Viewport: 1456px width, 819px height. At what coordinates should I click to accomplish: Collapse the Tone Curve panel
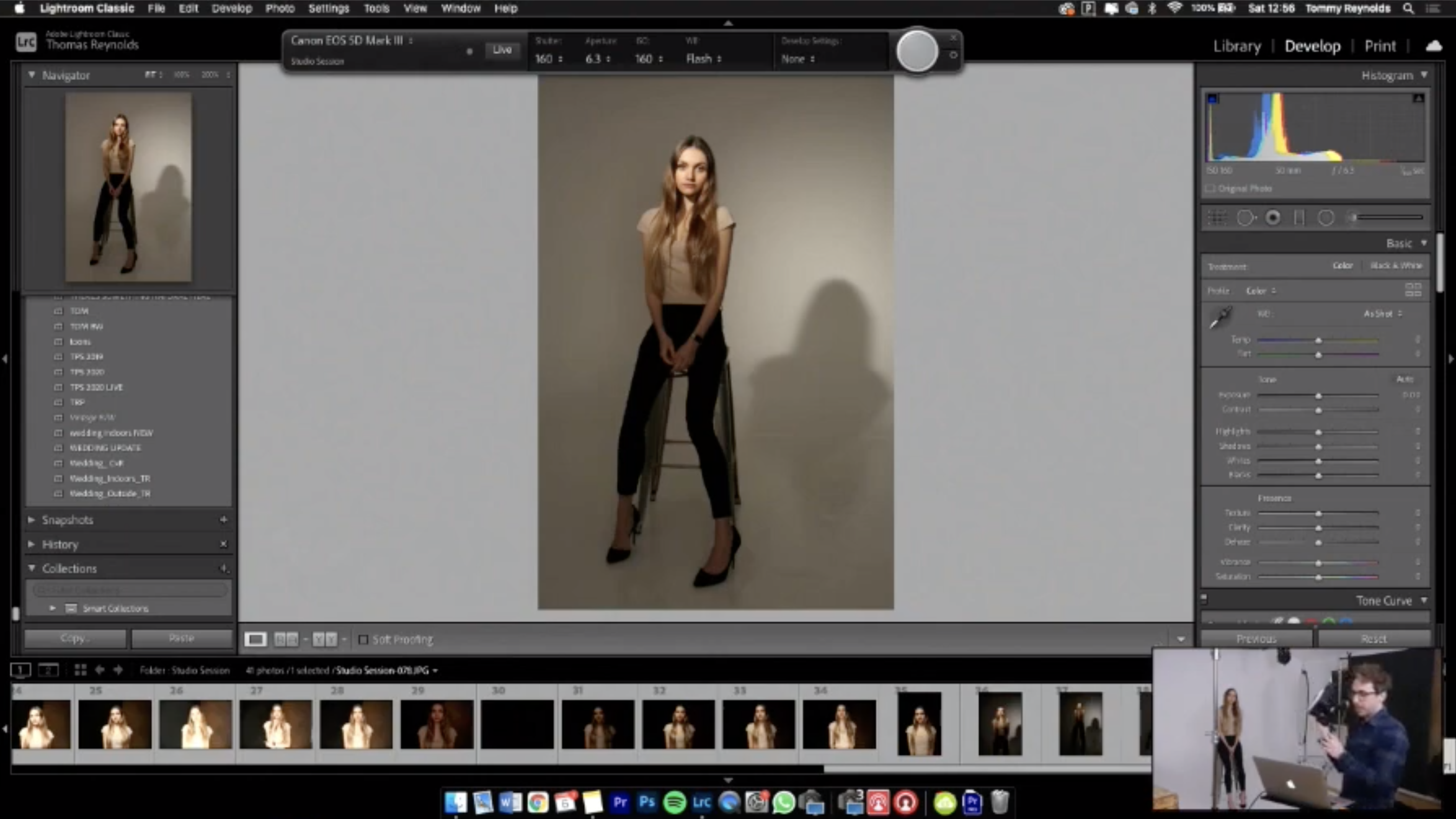[x=1424, y=601]
